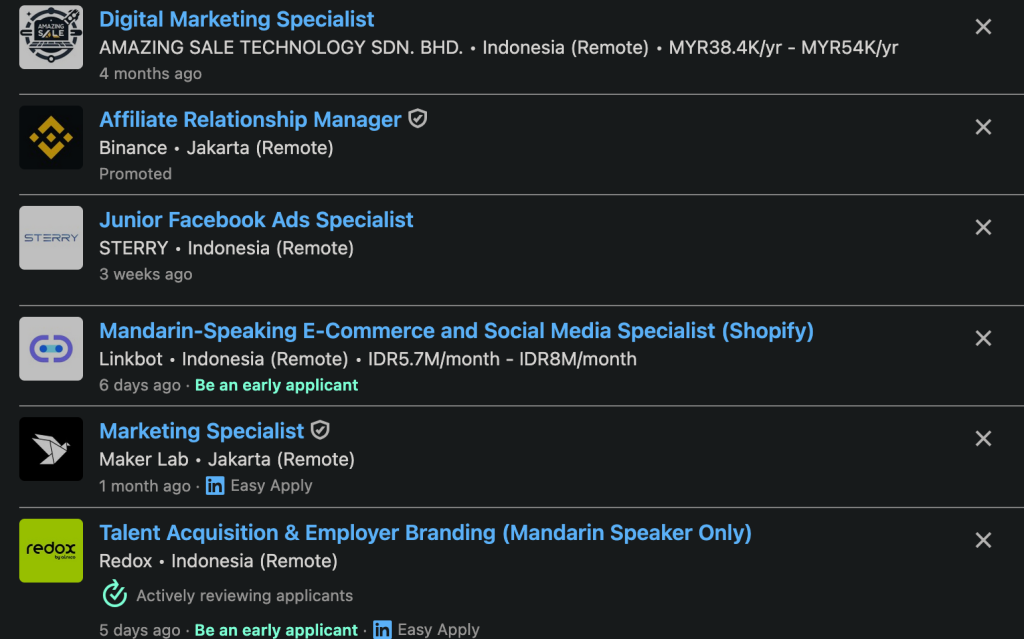The width and height of the screenshot is (1024, 639).
Task: Dismiss the Linkbot job listing
Action: pos(983,338)
